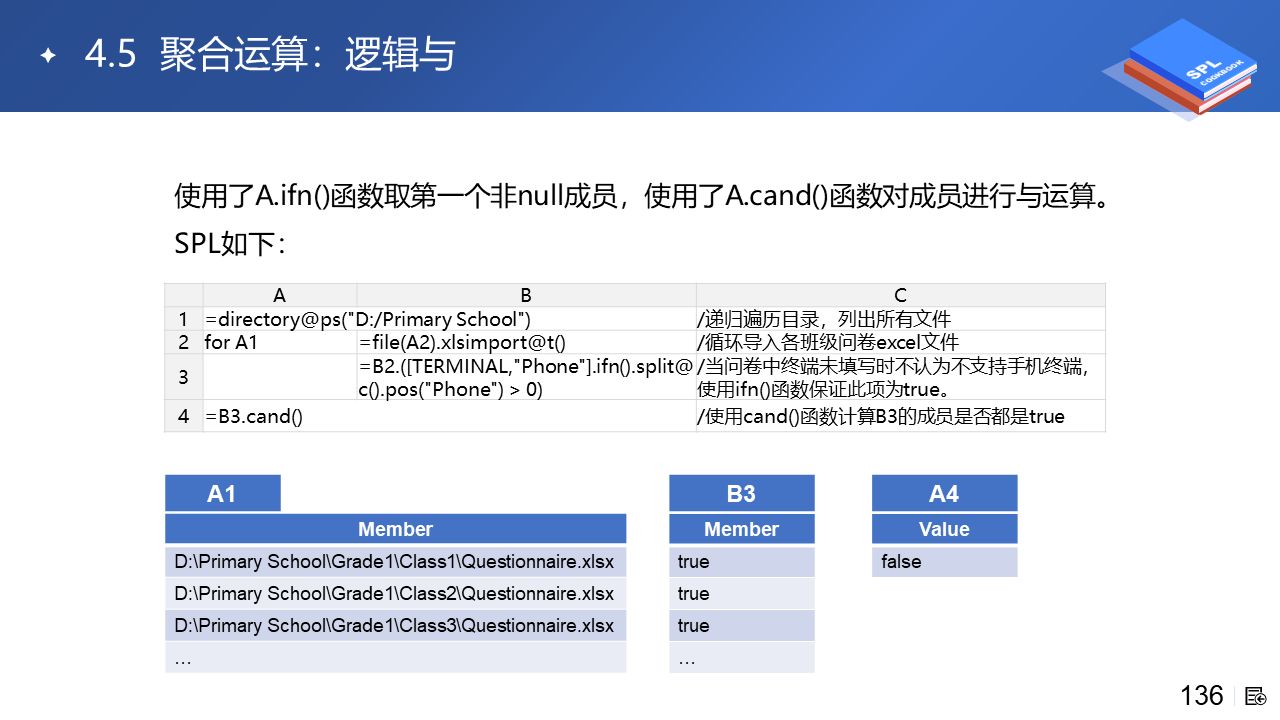
Task: Select row number 3 in the SPL grid
Action: coord(184,378)
